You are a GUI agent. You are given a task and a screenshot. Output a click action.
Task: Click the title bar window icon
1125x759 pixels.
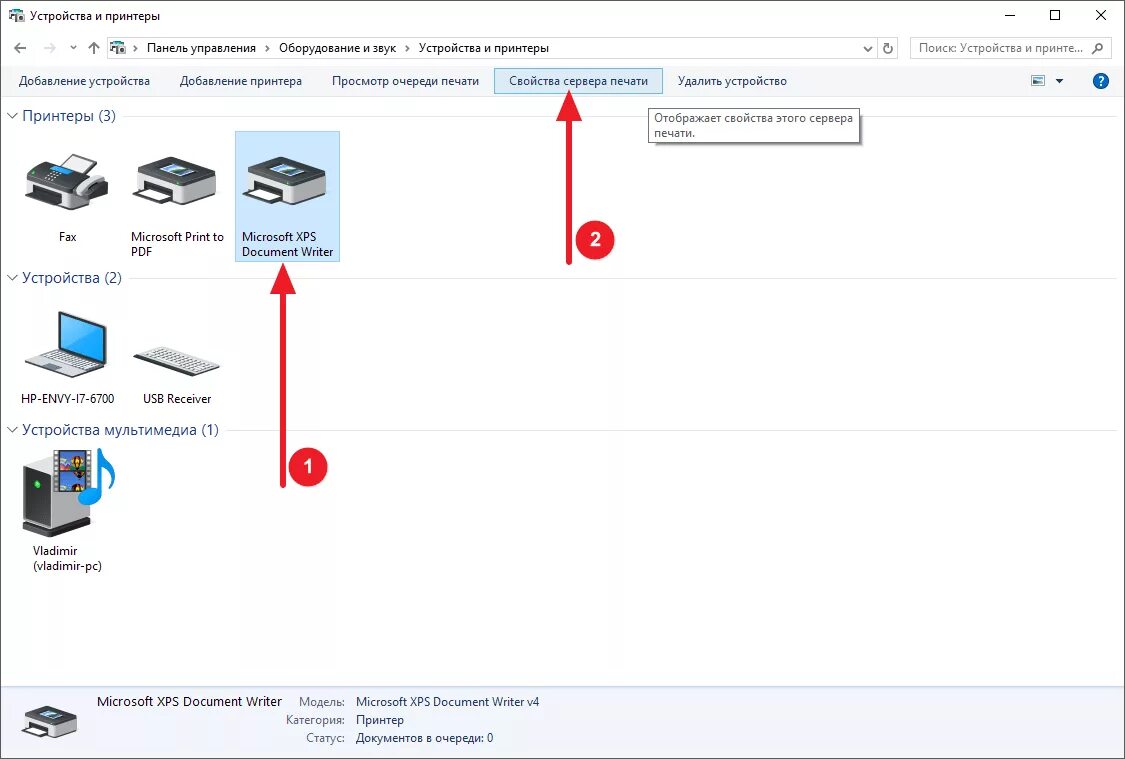16,15
